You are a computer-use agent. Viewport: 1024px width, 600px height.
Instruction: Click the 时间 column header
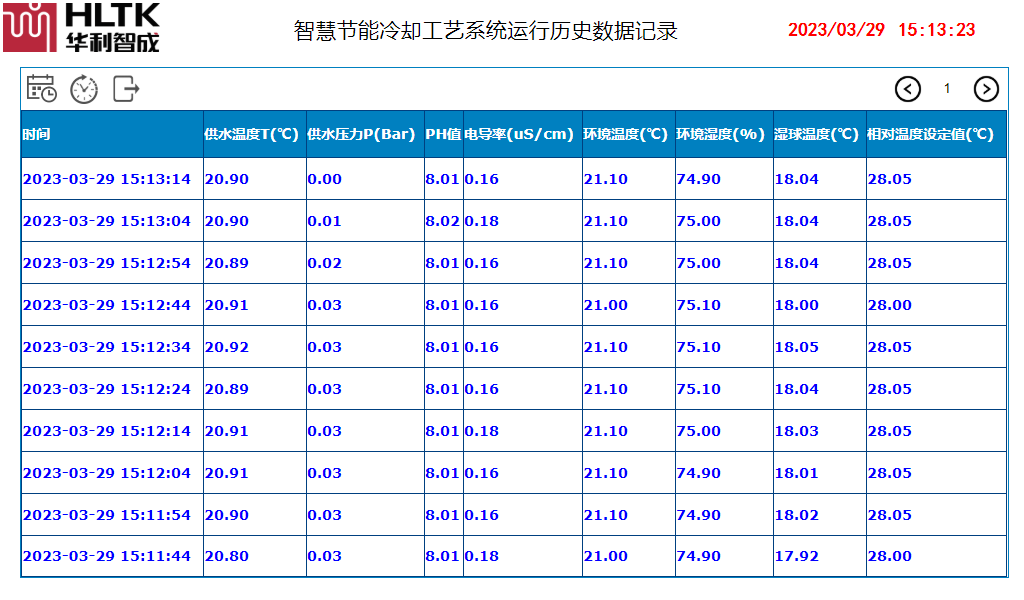(x=36, y=134)
